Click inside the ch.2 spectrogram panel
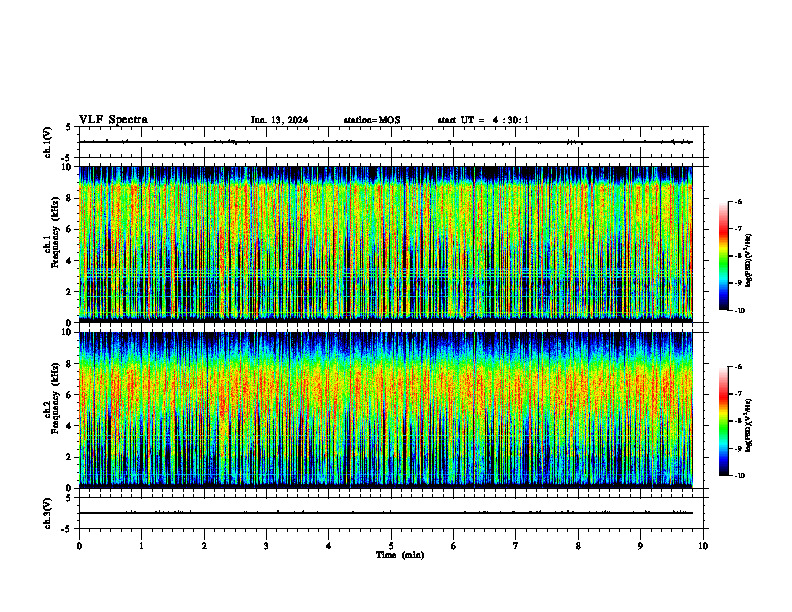The image size is (792, 612). point(385,410)
